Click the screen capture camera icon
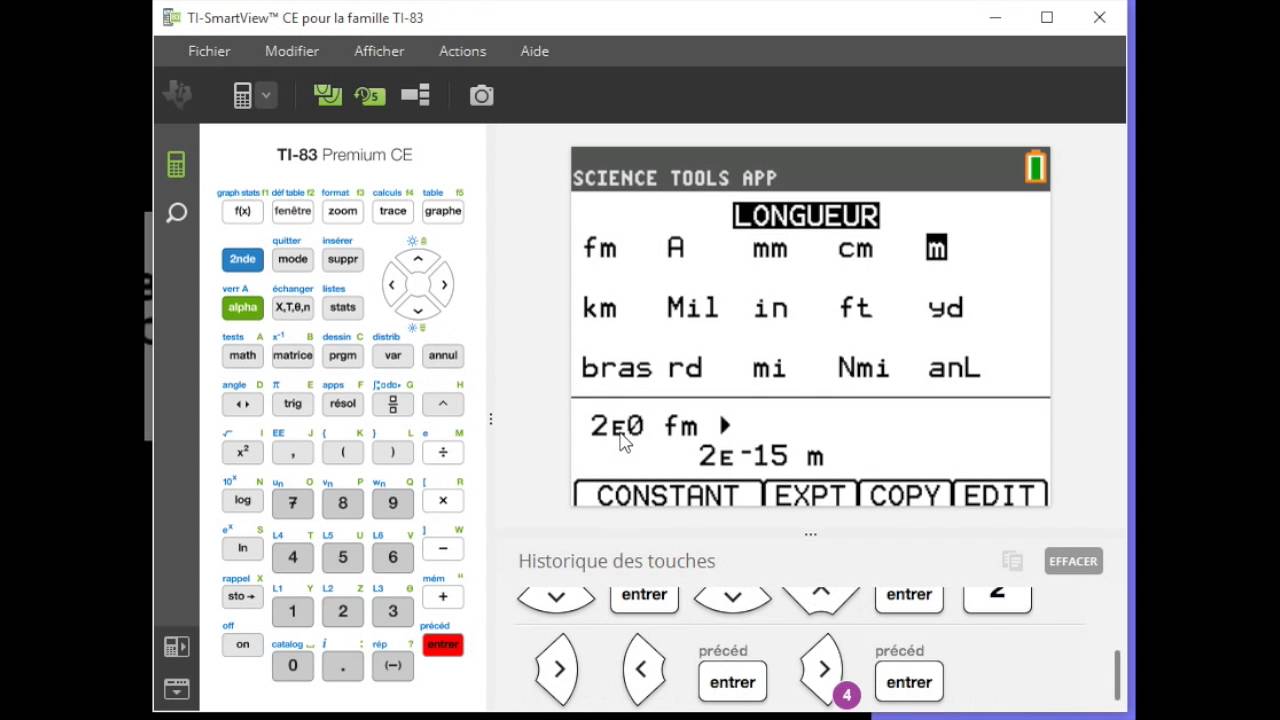 coord(482,95)
